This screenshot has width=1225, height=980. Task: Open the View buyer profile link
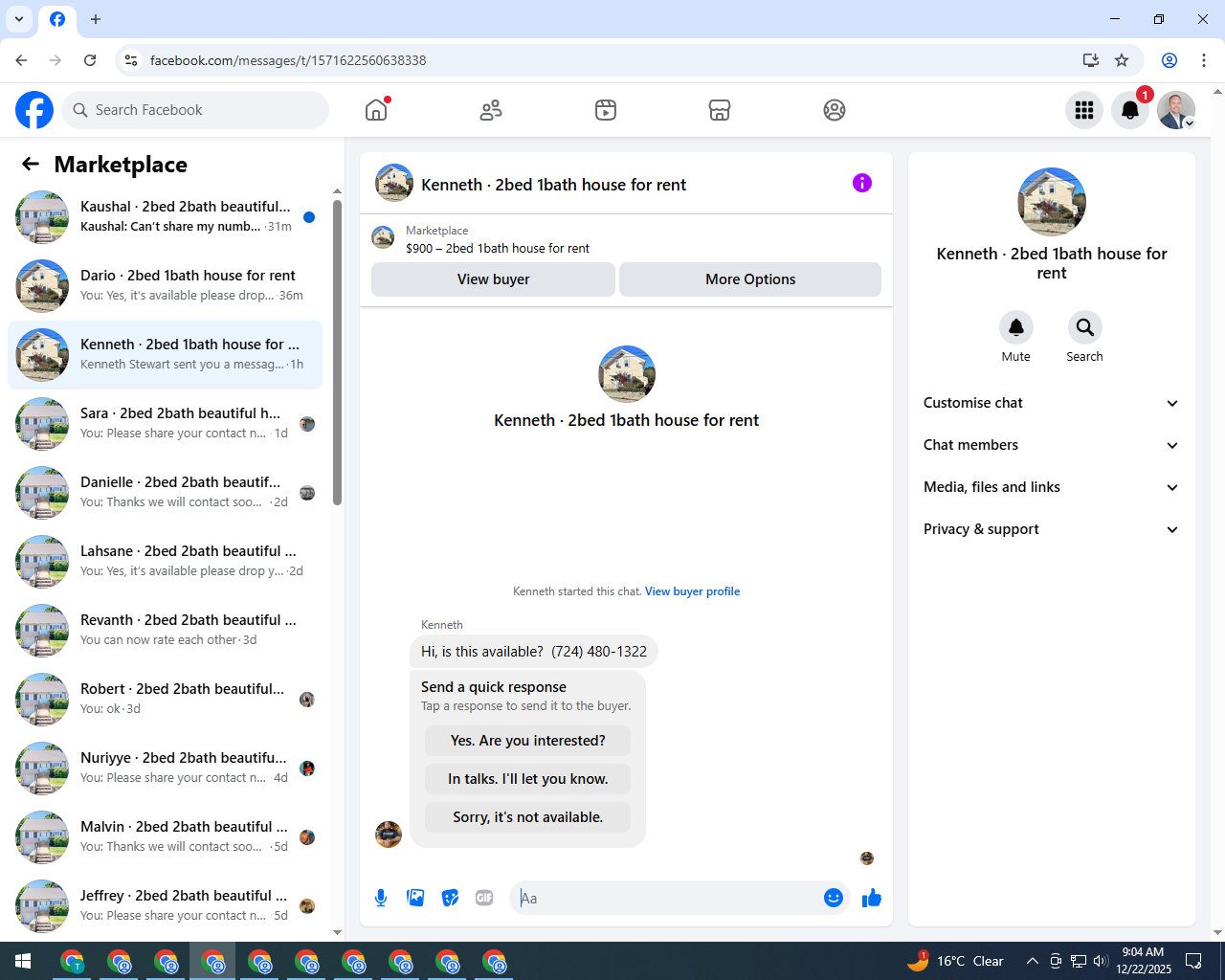pos(692,591)
